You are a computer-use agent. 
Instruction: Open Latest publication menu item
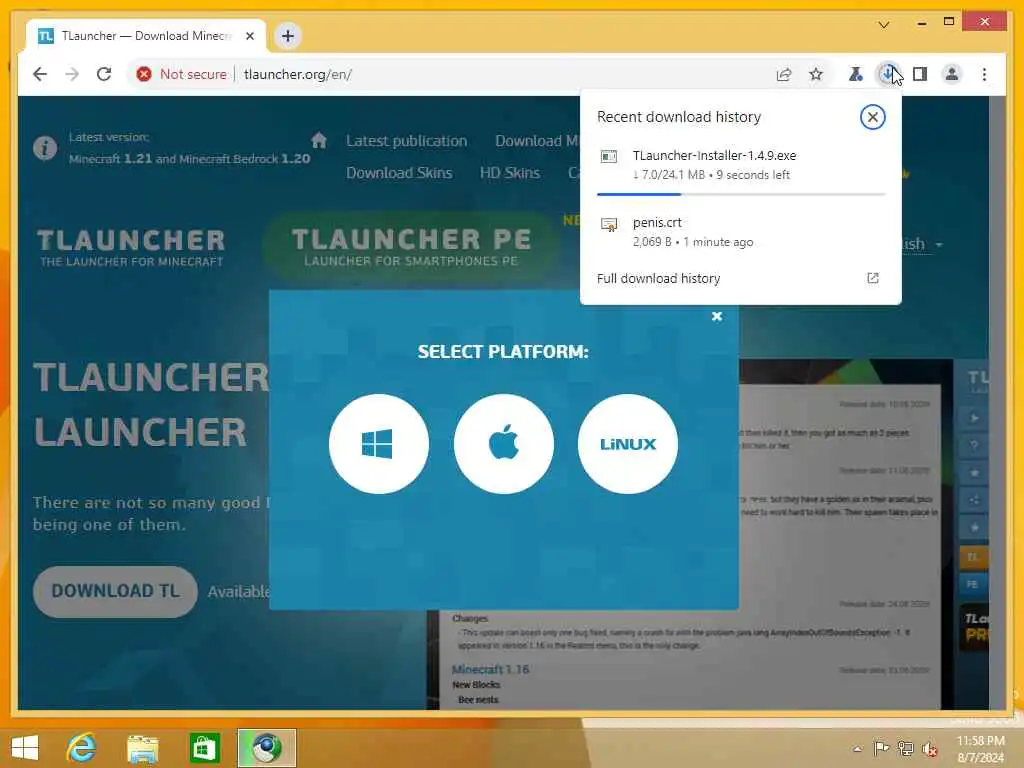tap(406, 141)
